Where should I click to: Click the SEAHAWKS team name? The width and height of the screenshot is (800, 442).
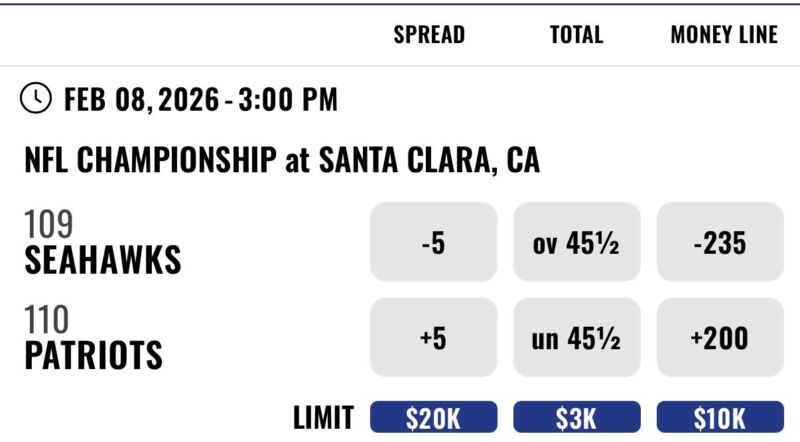pos(103,261)
